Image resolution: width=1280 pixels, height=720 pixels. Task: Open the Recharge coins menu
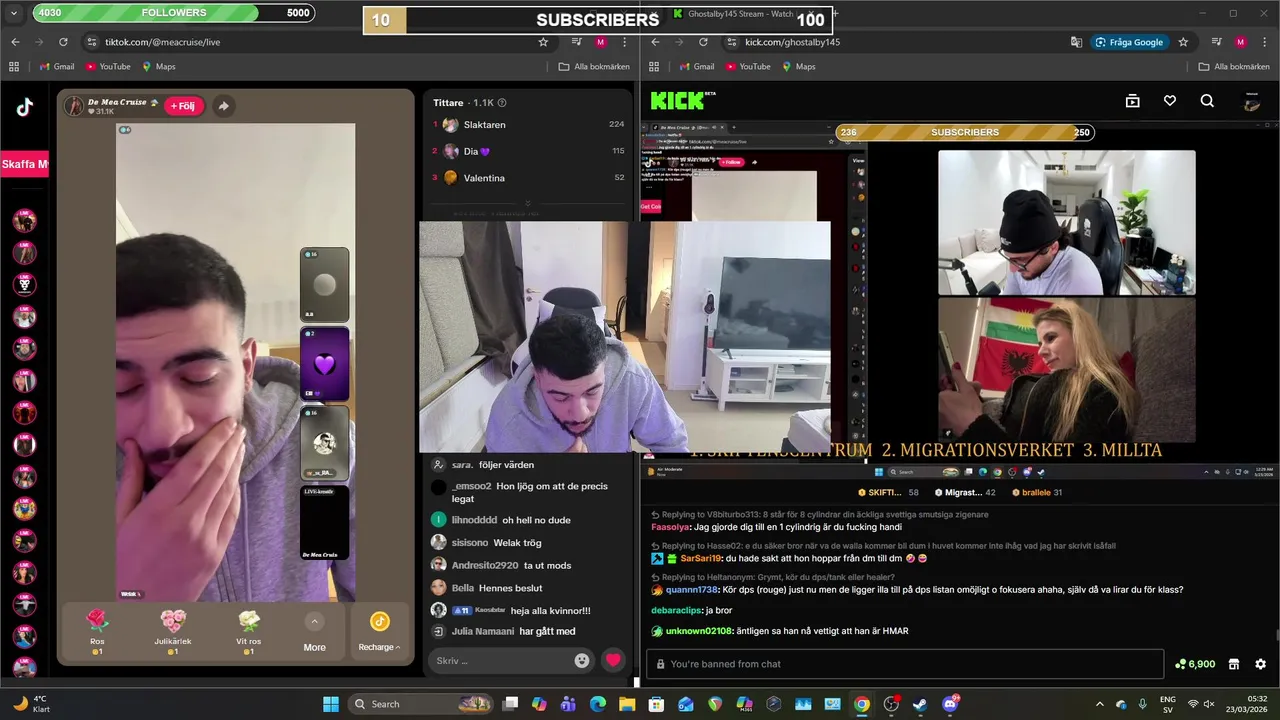379,632
